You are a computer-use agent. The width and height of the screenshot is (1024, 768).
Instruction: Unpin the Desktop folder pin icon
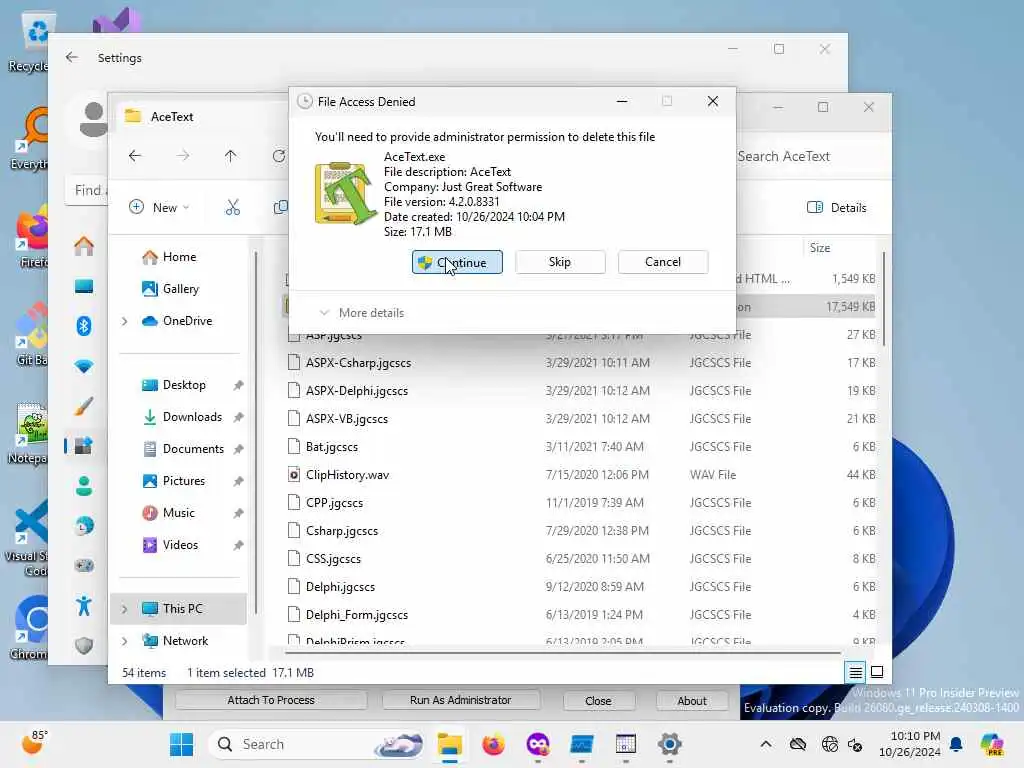coord(238,385)
